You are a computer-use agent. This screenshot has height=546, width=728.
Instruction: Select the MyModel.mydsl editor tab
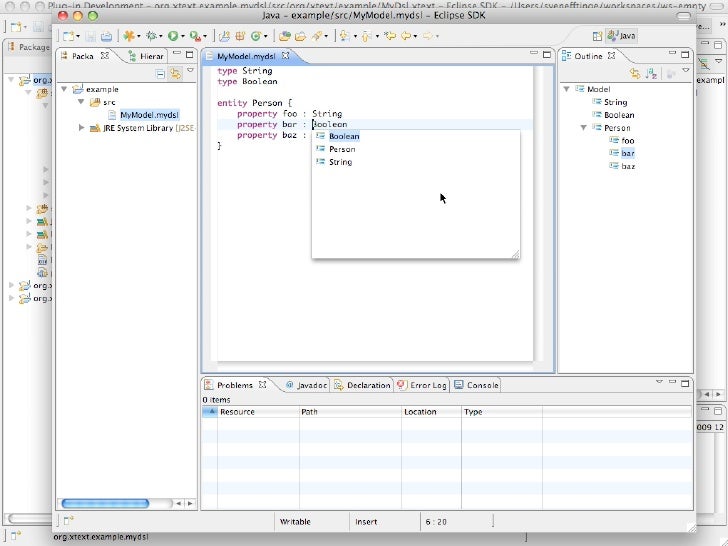pyautogui.click(x=247, y=56)
